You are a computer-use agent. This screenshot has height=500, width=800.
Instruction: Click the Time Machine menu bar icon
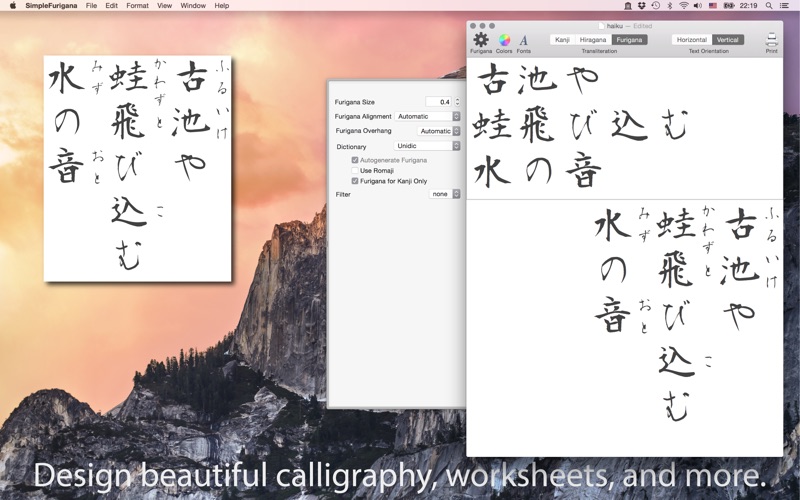coord(655,5)
